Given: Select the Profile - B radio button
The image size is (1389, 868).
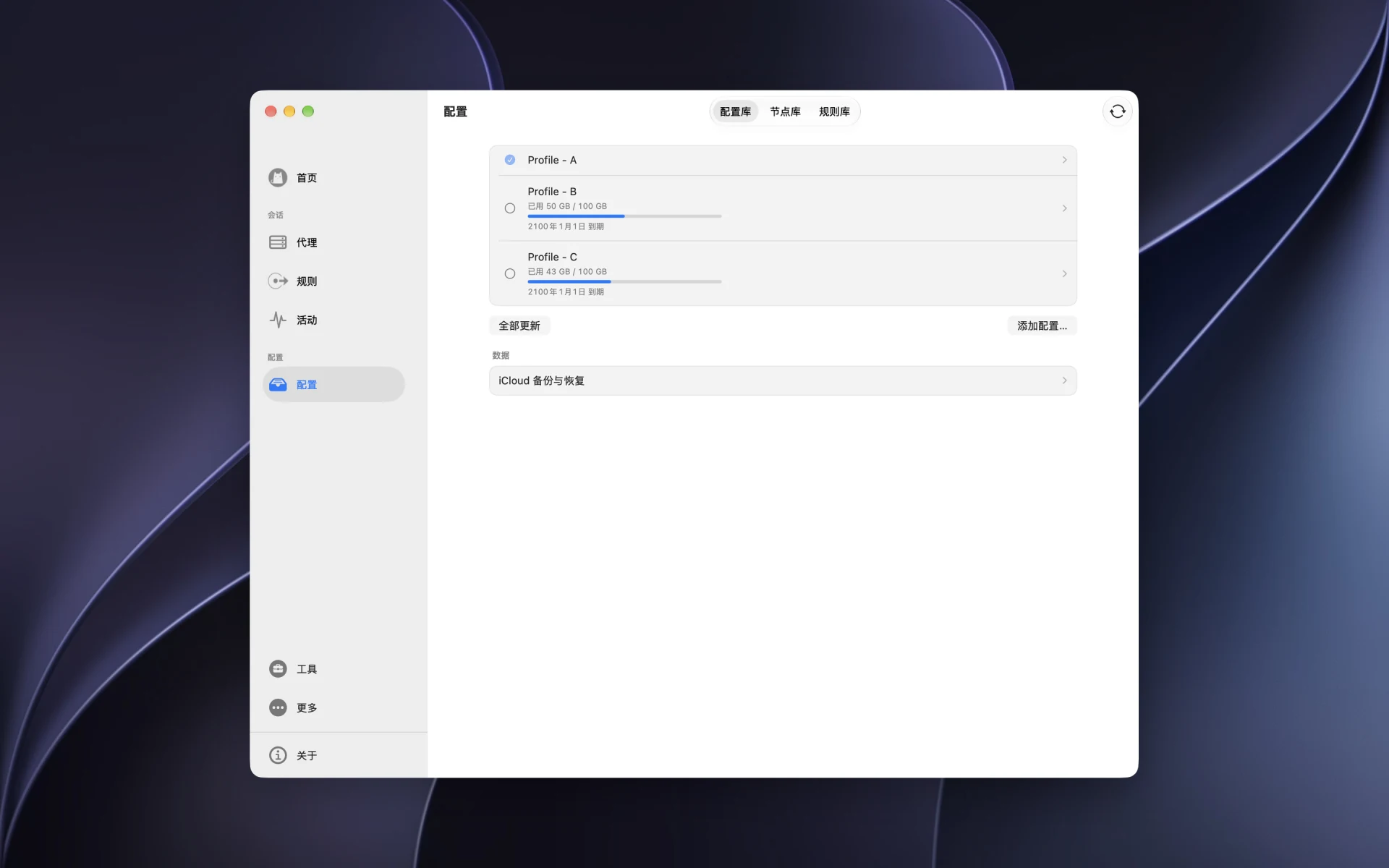Looking at the screenshot, I should (510, 208).
